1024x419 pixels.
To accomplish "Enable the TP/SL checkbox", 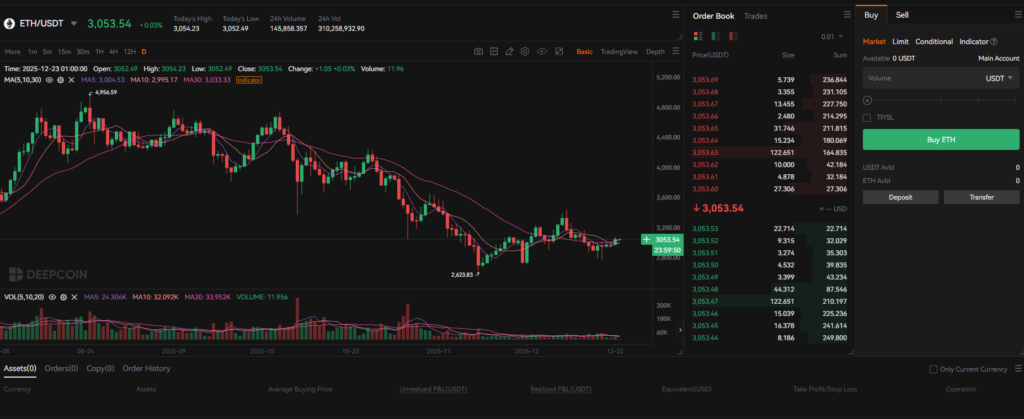I will click(867, 117).
